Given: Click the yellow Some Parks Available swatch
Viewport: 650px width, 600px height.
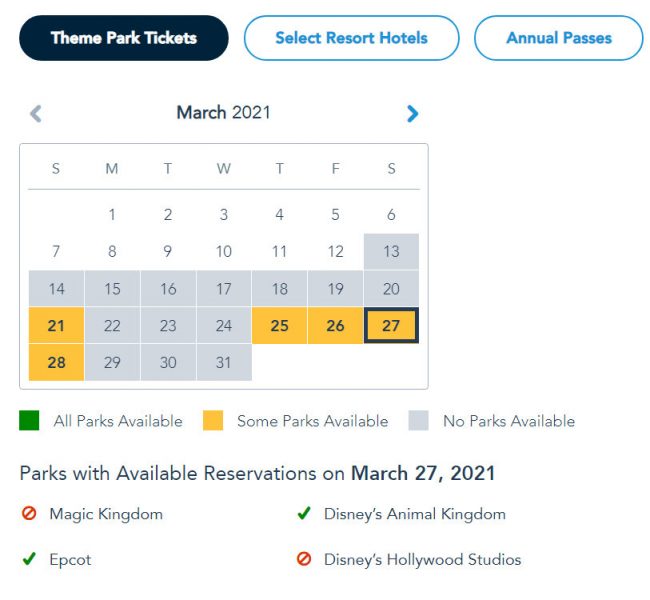Looking at the screenshot, I should tap(213, 421).
